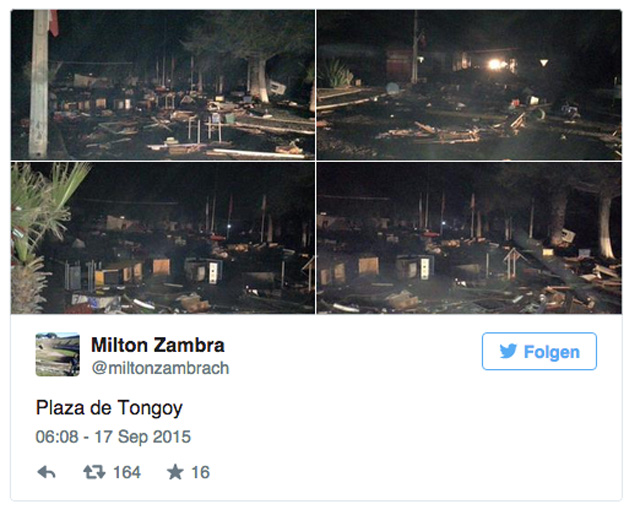
Task: Click the red flag in top-left photo
Action: 53,23
